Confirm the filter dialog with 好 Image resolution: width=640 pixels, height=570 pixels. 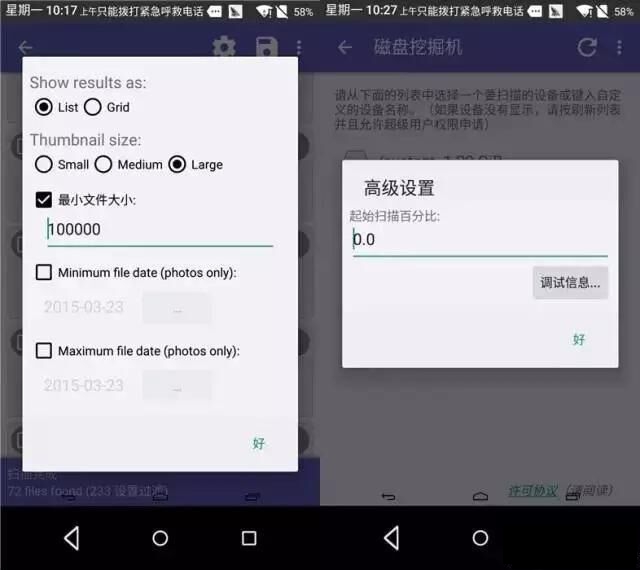pos(259,443)
